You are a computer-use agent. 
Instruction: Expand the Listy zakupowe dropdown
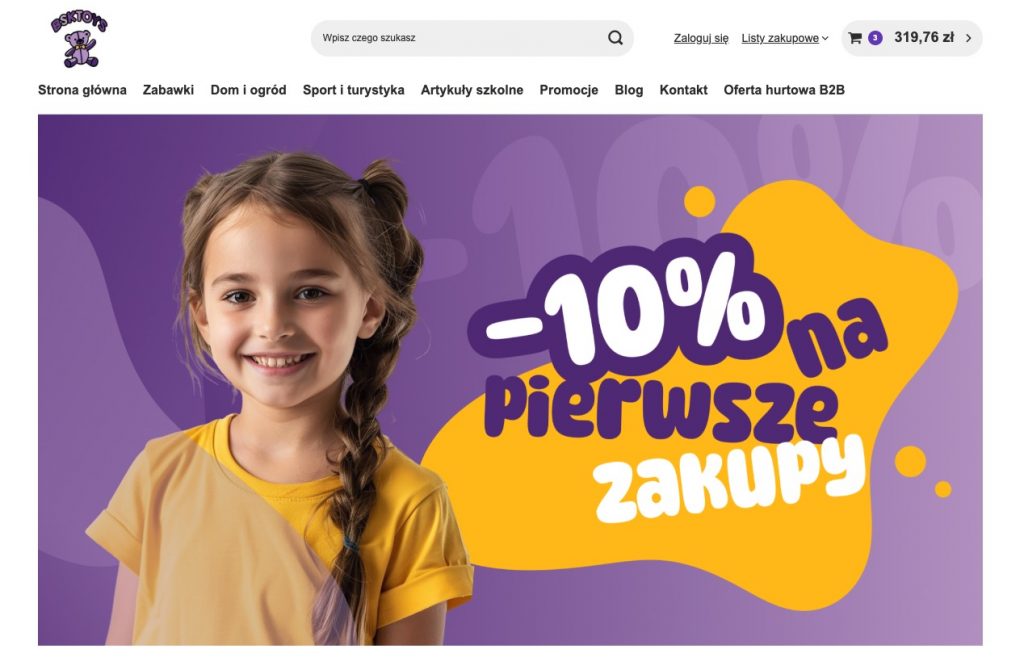[784, 38]
